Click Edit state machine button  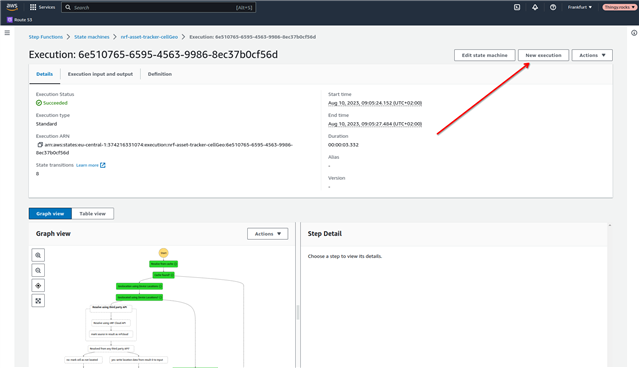pos(485,55)
